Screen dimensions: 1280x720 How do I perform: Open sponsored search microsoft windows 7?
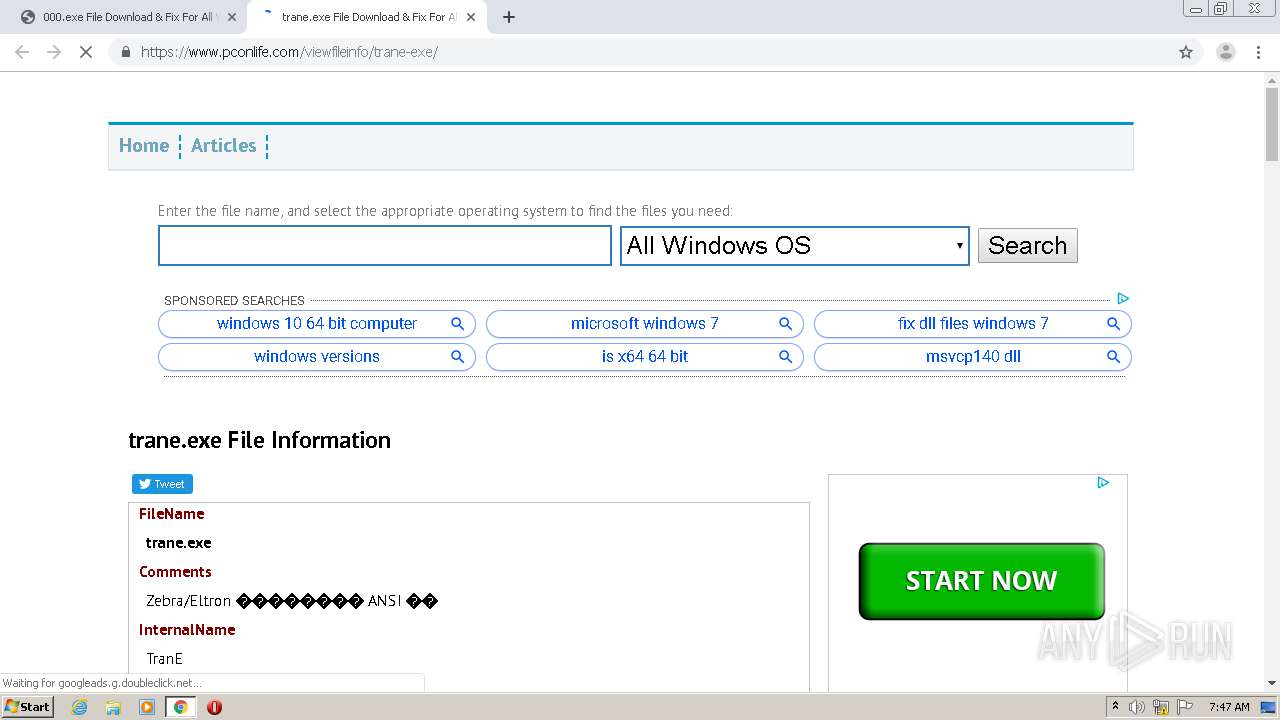[645, 324]
